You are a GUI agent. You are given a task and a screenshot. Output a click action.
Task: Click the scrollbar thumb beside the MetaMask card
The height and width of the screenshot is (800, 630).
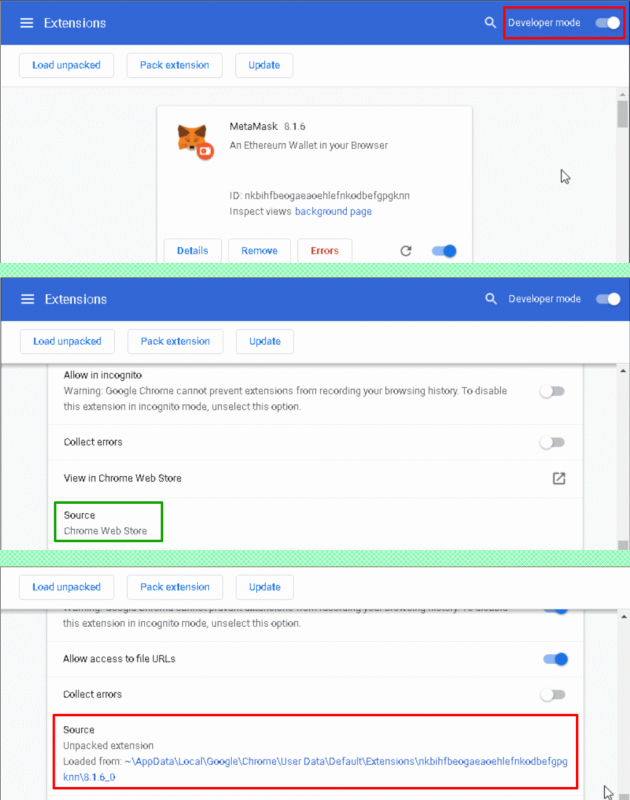click(x=622, y=113)
